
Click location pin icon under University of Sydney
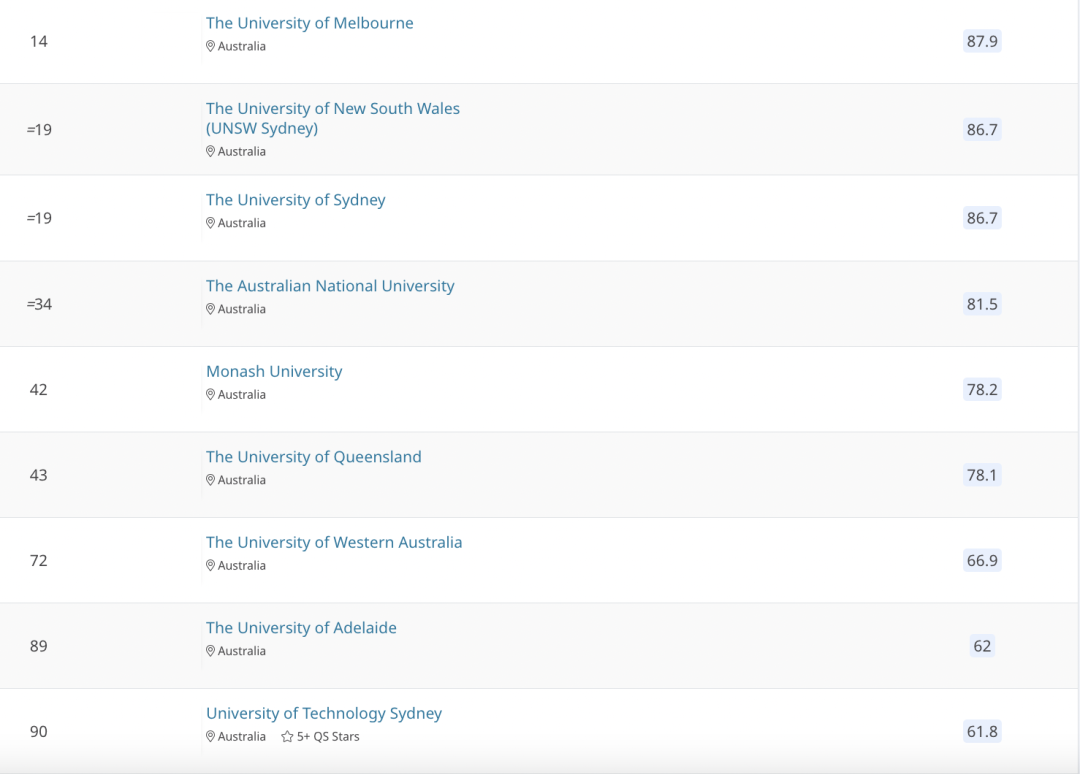(x=210, y=223)
